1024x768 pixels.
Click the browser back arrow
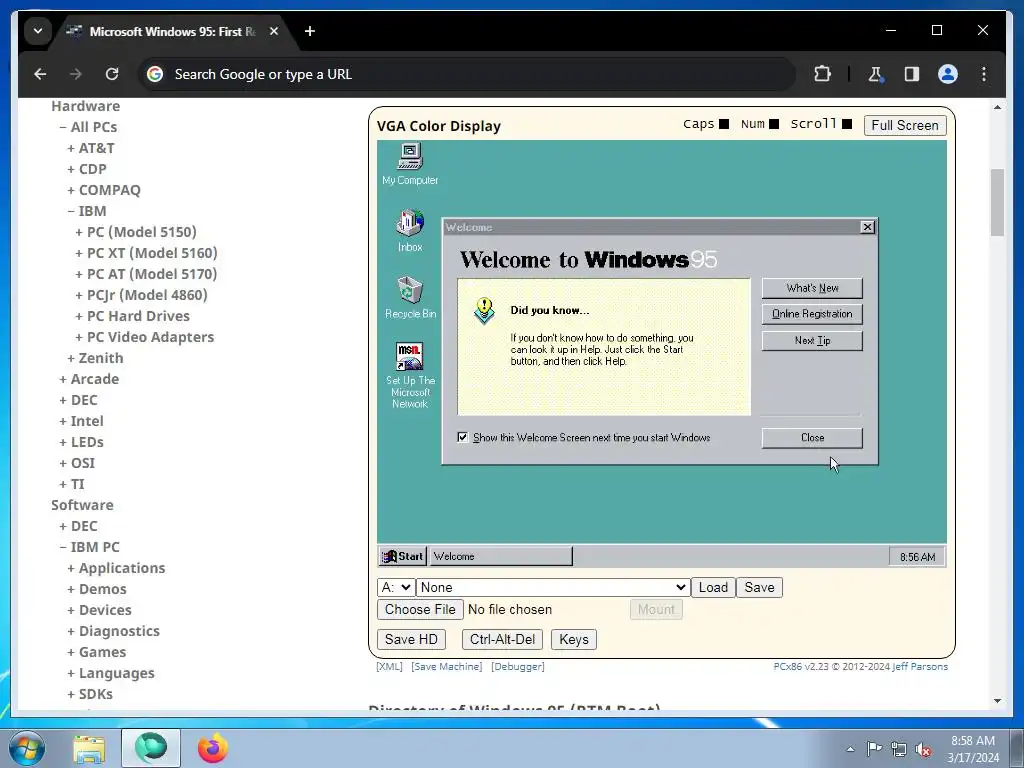[x=40, y=74]
